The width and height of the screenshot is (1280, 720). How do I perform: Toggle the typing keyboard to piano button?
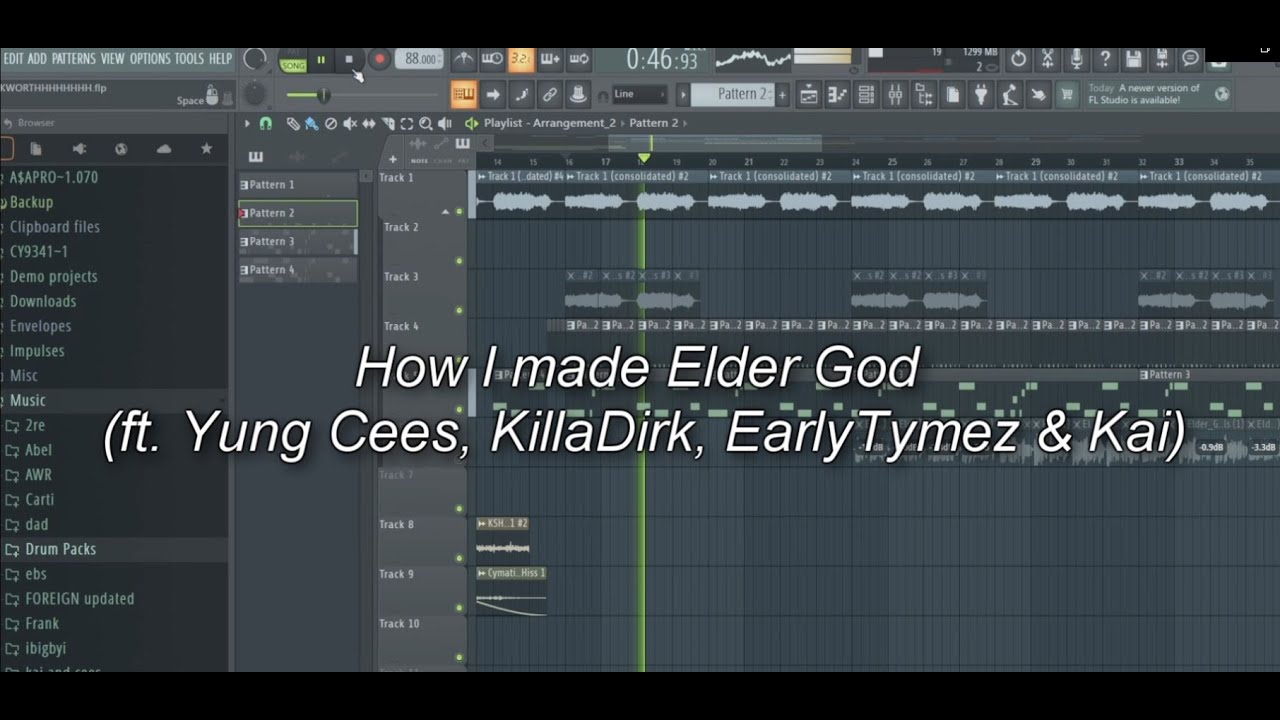463,95
